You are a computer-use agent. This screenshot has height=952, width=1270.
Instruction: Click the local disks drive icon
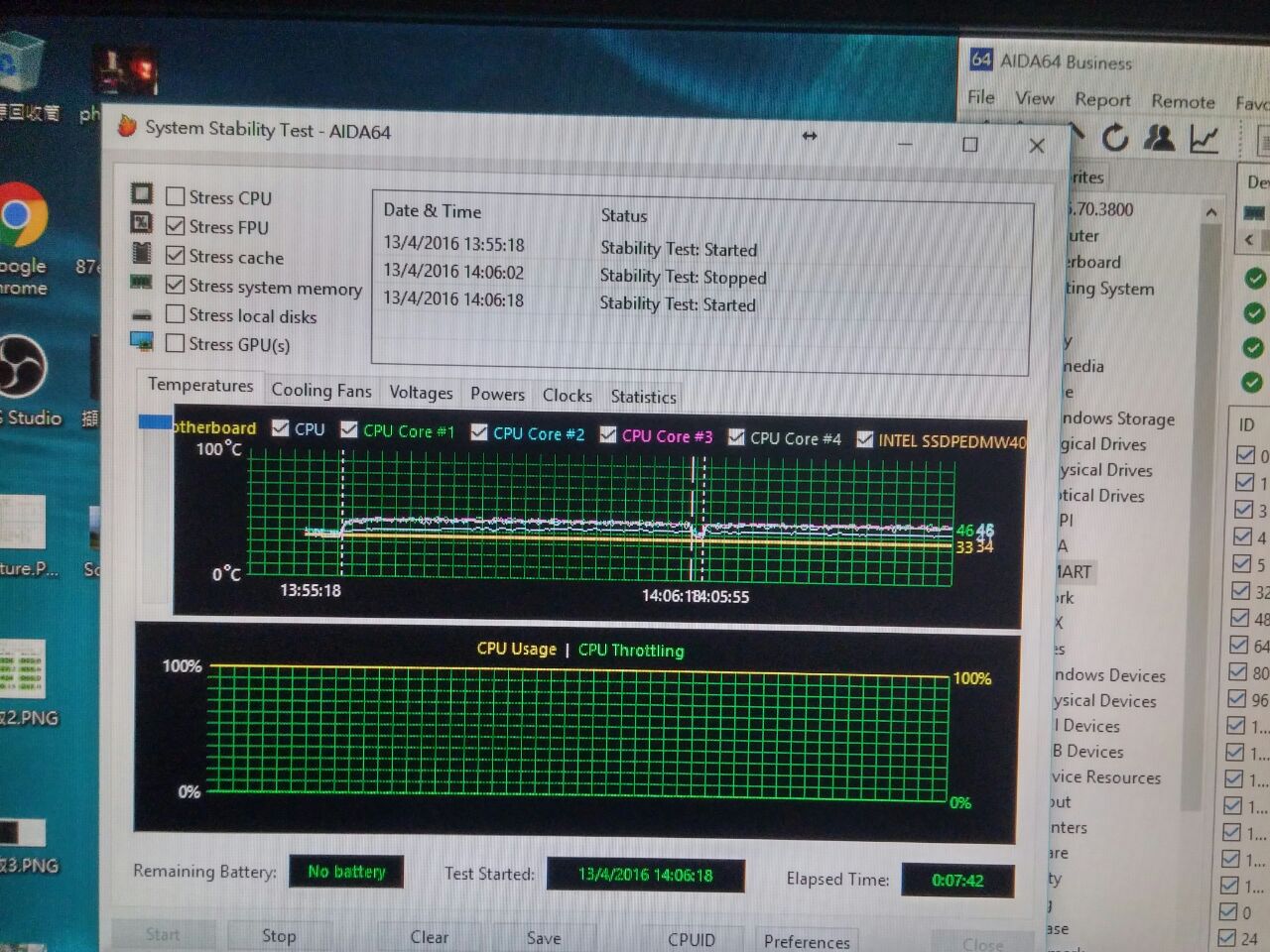[x=142, y=314]
